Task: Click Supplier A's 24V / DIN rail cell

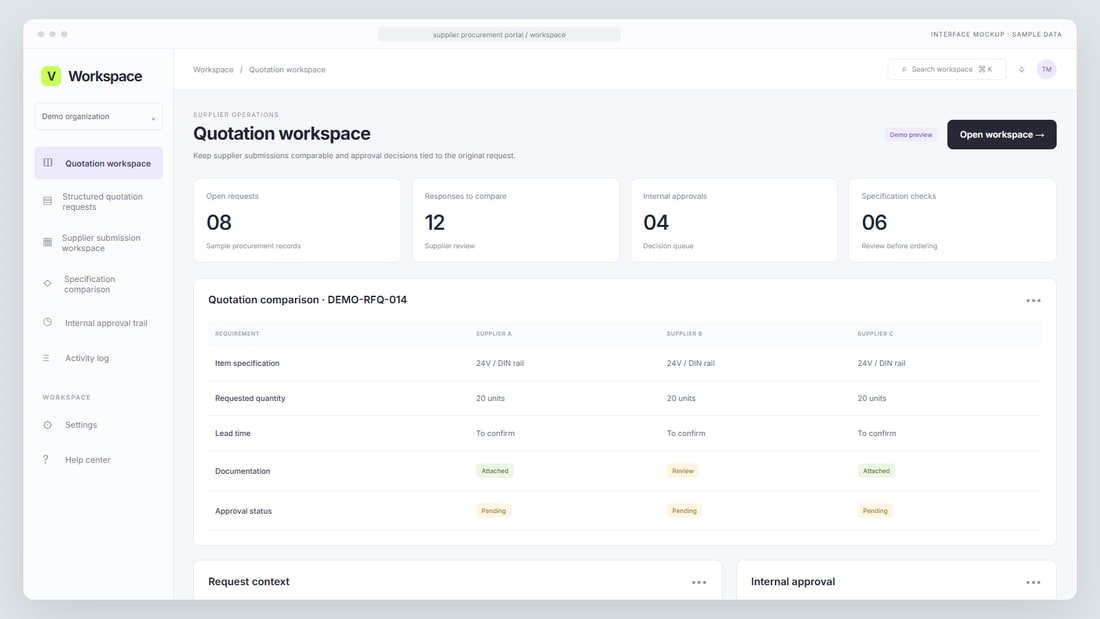Action: [x=499, y=363]
